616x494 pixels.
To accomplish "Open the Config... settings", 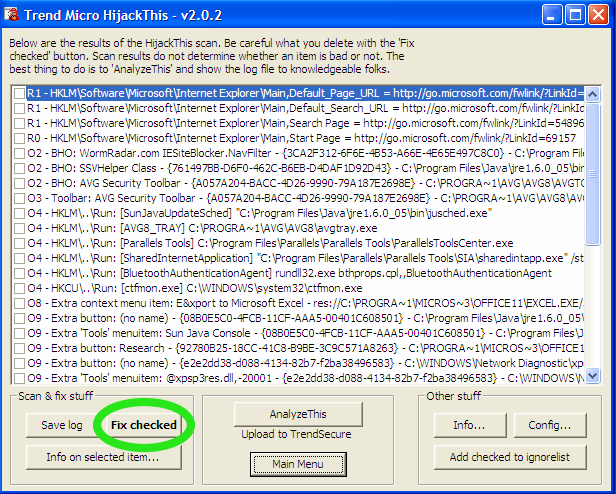I will 550,425.
